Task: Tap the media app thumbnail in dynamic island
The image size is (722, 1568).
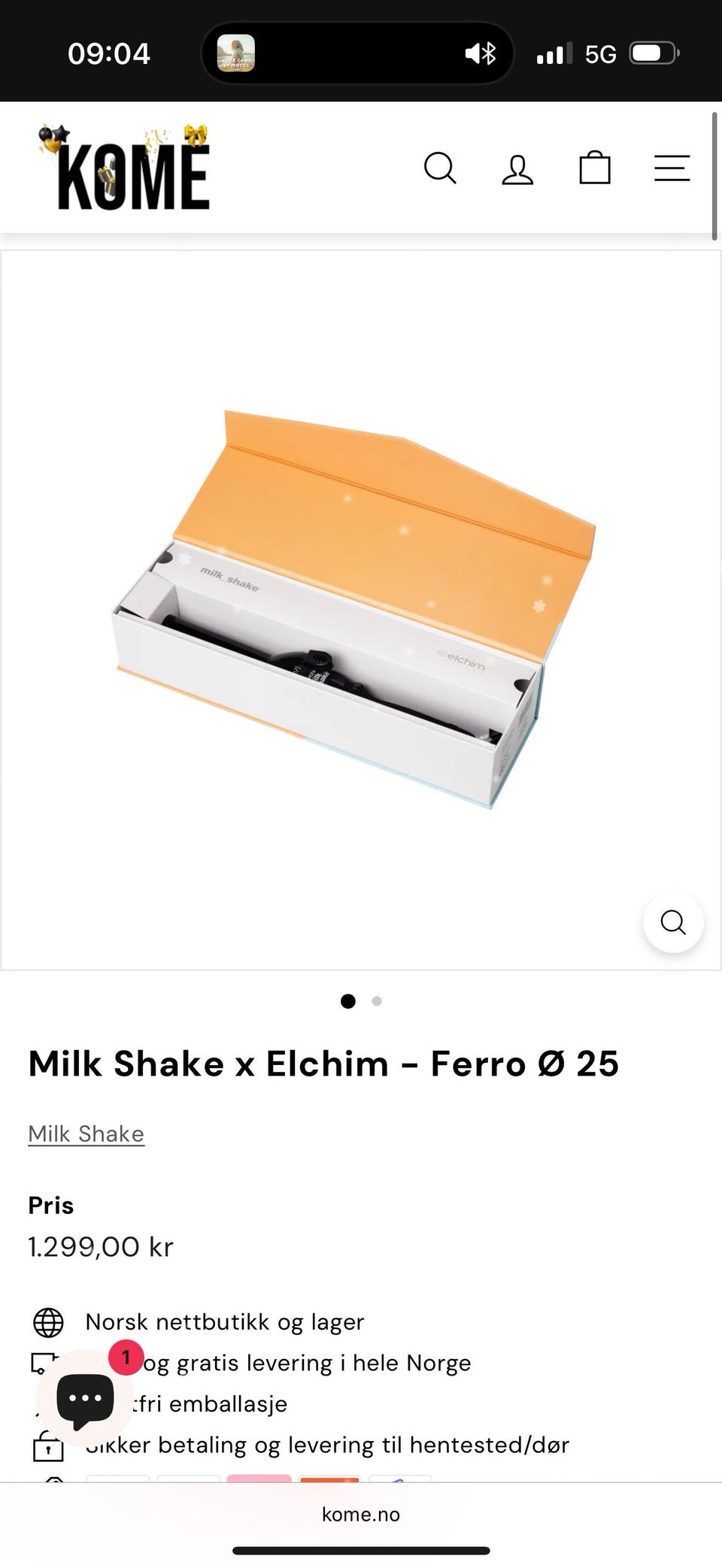Action: coord(235,53)
